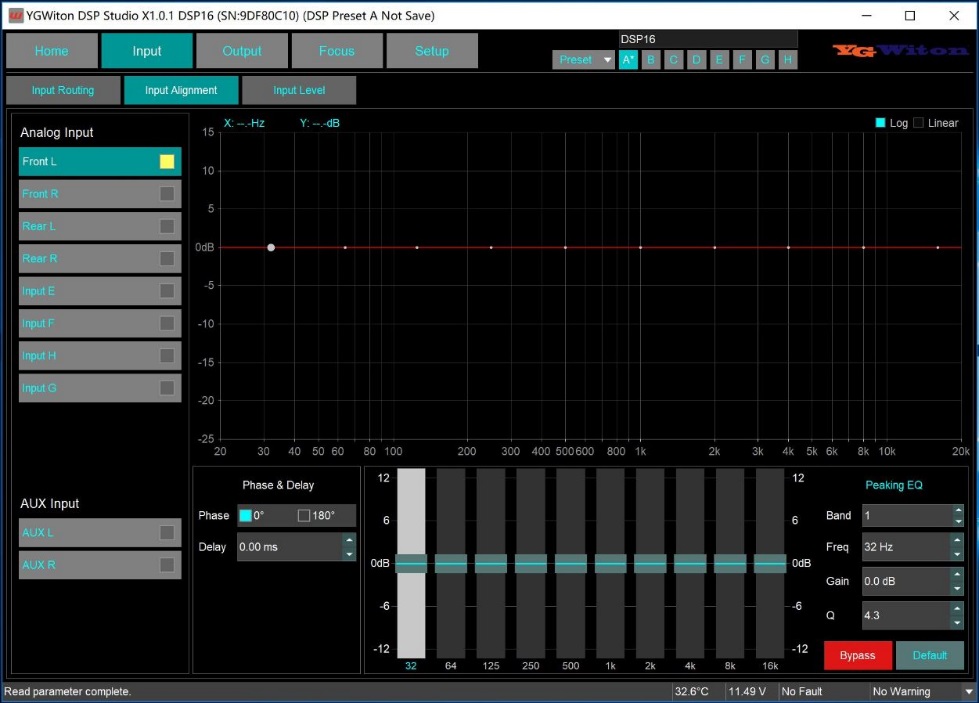The image size is (979, 703).
Task: Click the 125 Hz EQ slider handle
Action: [x=491, y=564]
